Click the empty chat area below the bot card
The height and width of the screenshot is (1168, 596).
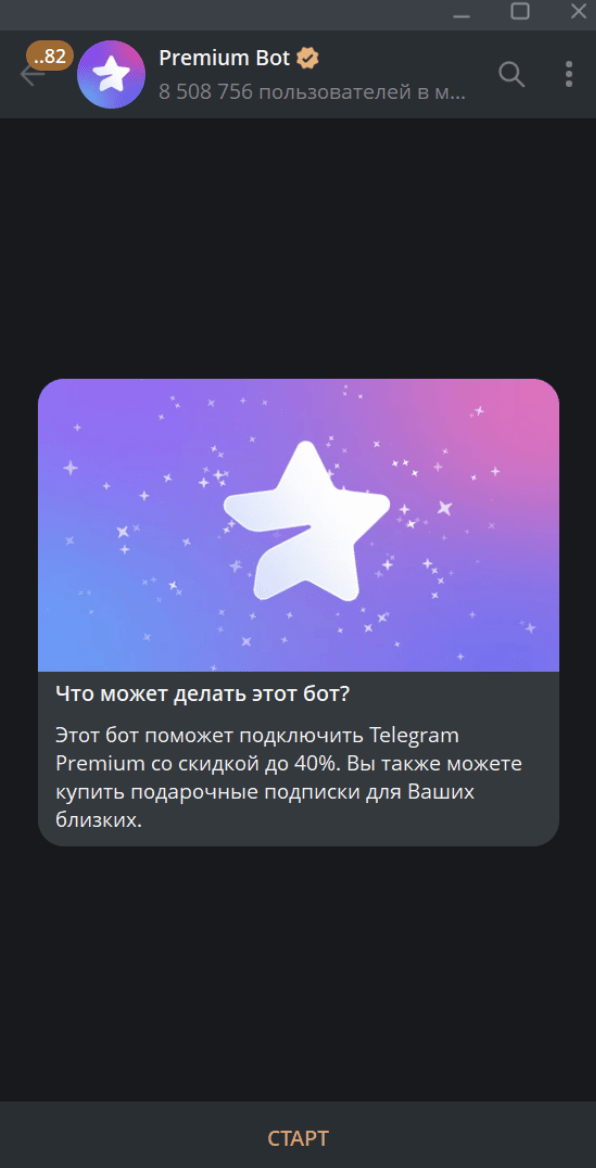pos(298,972)
